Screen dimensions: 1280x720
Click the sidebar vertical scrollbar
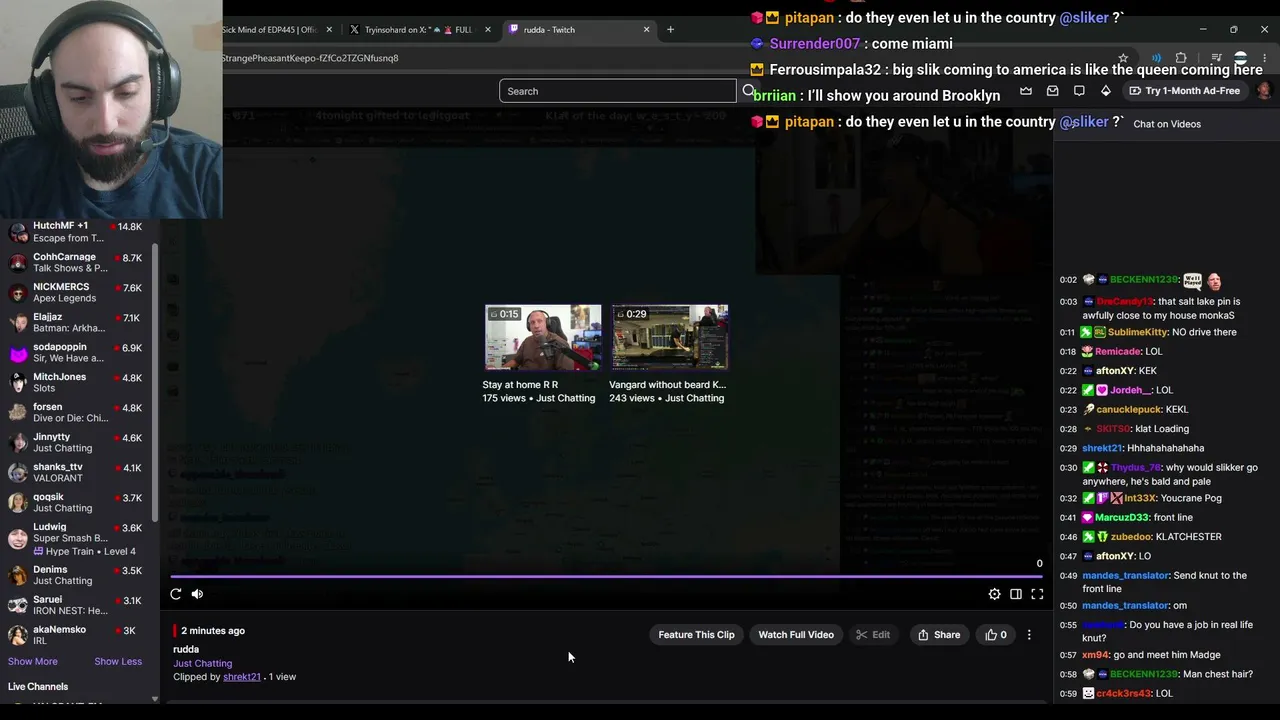pyautogui.click(x=155, y=380)
